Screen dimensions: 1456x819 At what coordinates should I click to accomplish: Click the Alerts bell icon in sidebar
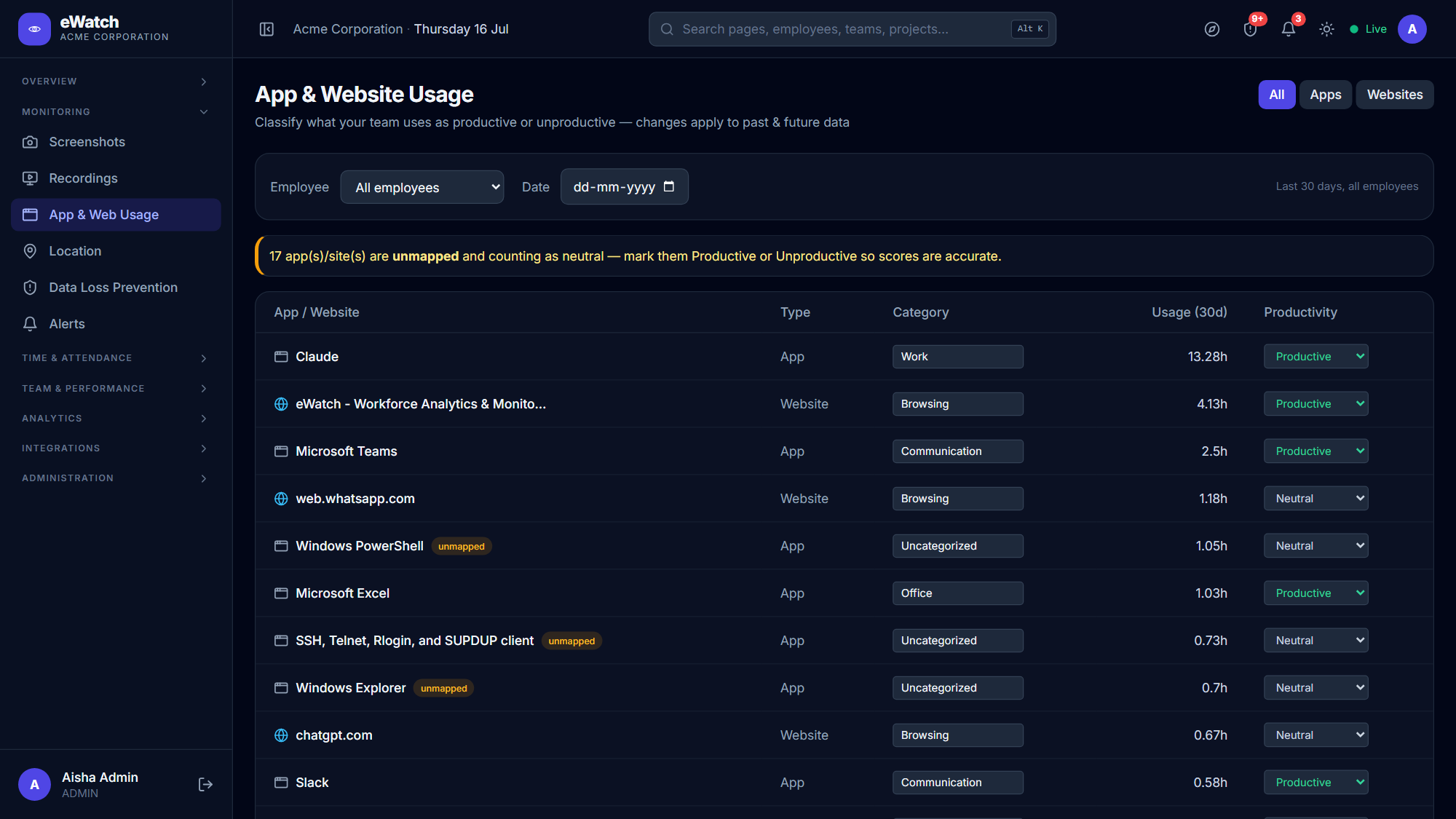30,324
